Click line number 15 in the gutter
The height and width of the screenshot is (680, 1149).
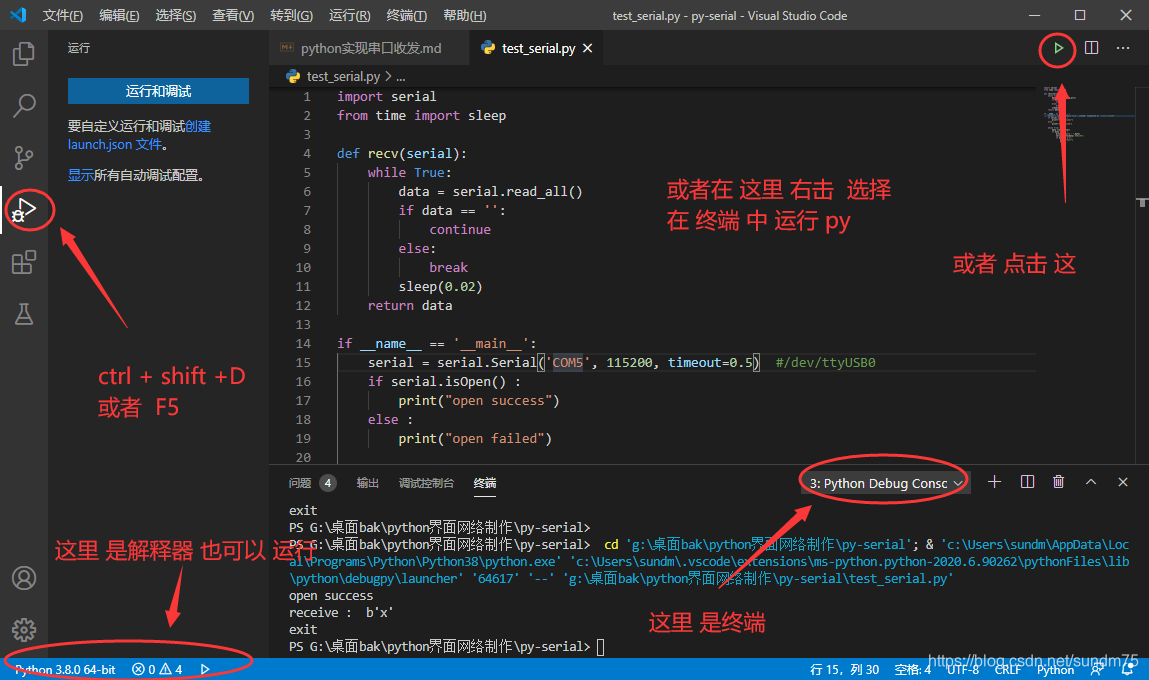click(x=303, y=362)
